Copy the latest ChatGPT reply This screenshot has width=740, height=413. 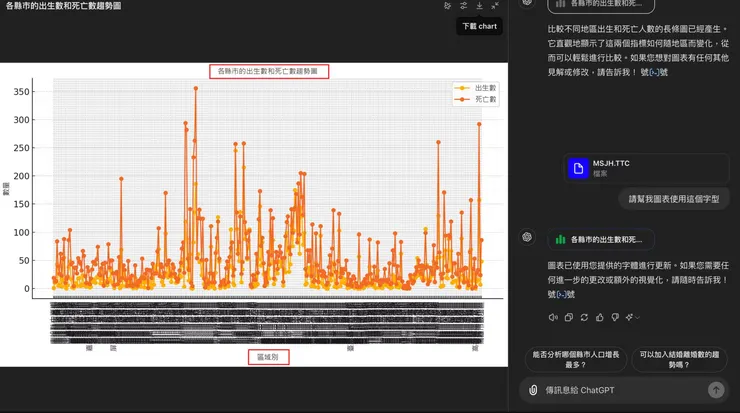pyautogui.click(x=569, y=317)
